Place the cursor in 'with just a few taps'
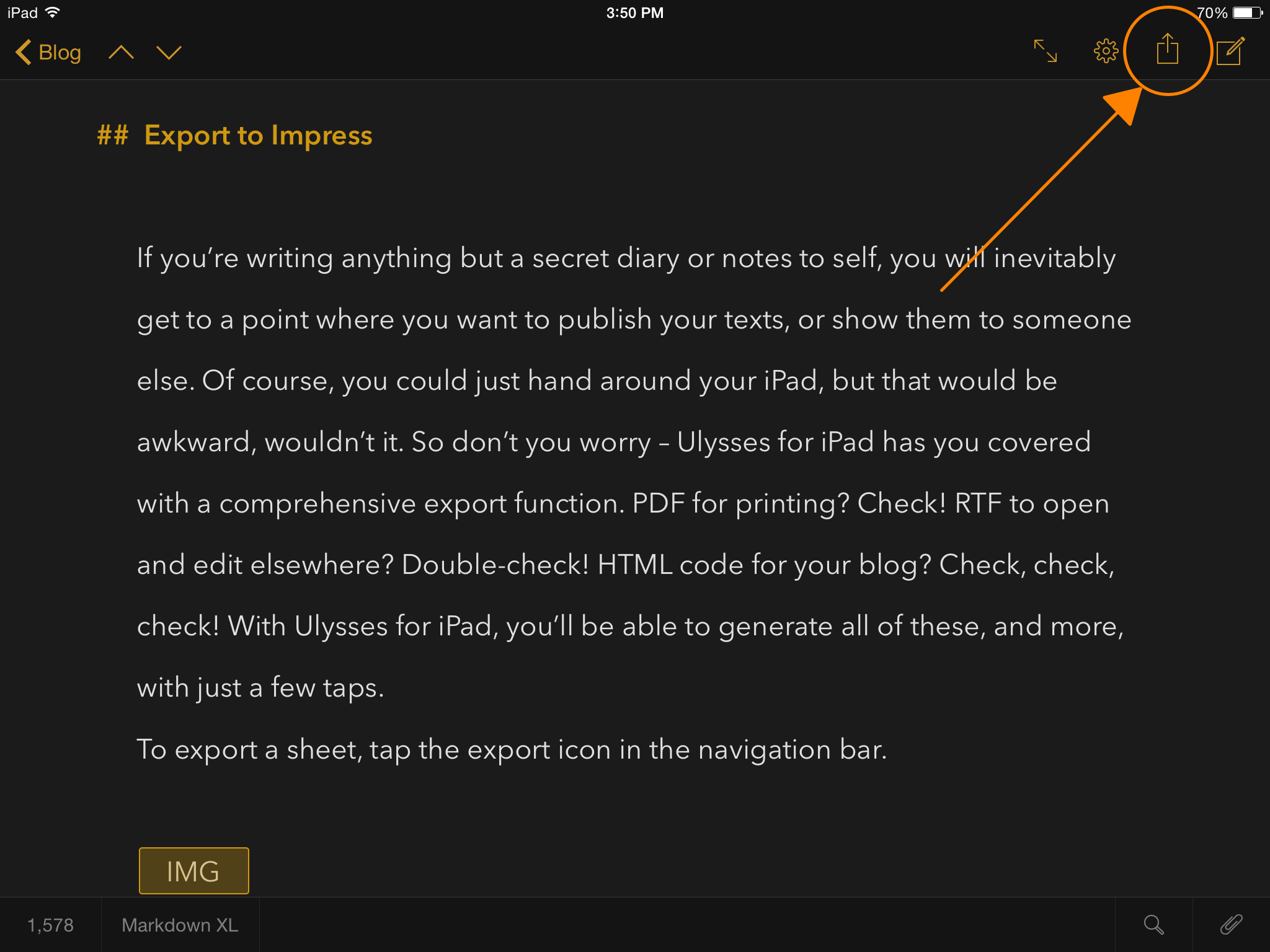This screenshot has height=952, width=1270. click(x=260, y=688)
